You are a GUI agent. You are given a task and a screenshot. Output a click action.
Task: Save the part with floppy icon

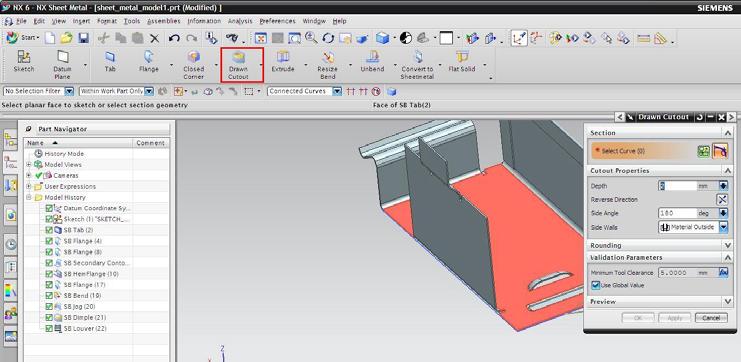coord(84,38)
